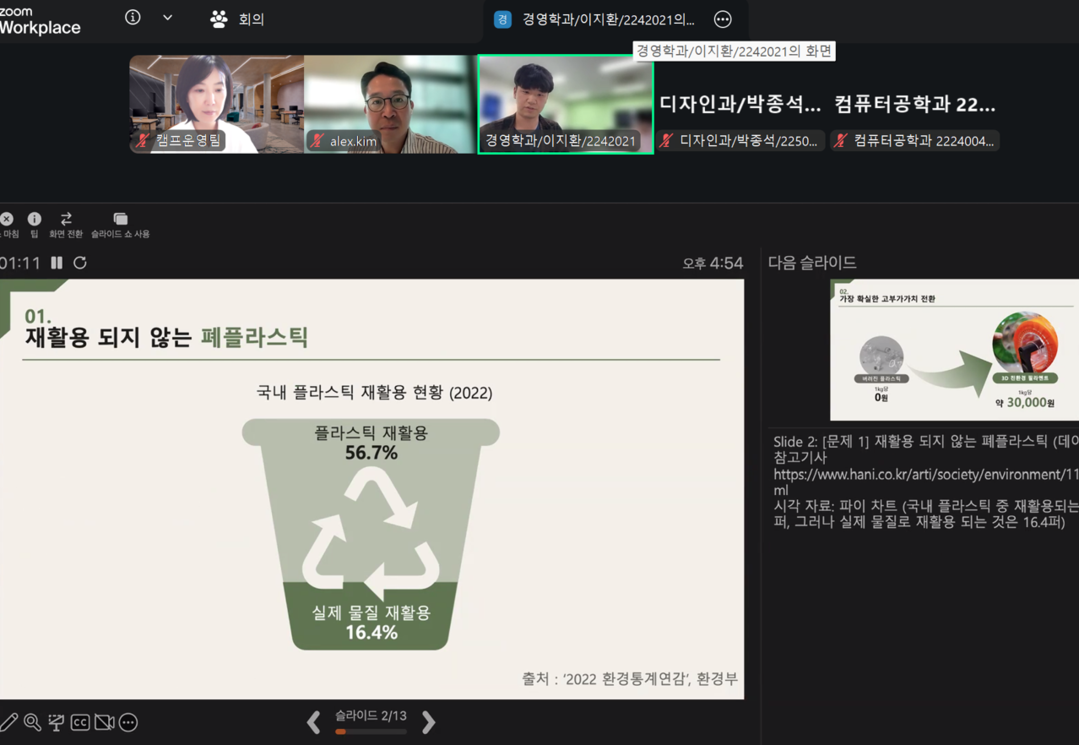1079x745 pixels.
Task: Open the 팁 tips icon
Action: [34, 219]
